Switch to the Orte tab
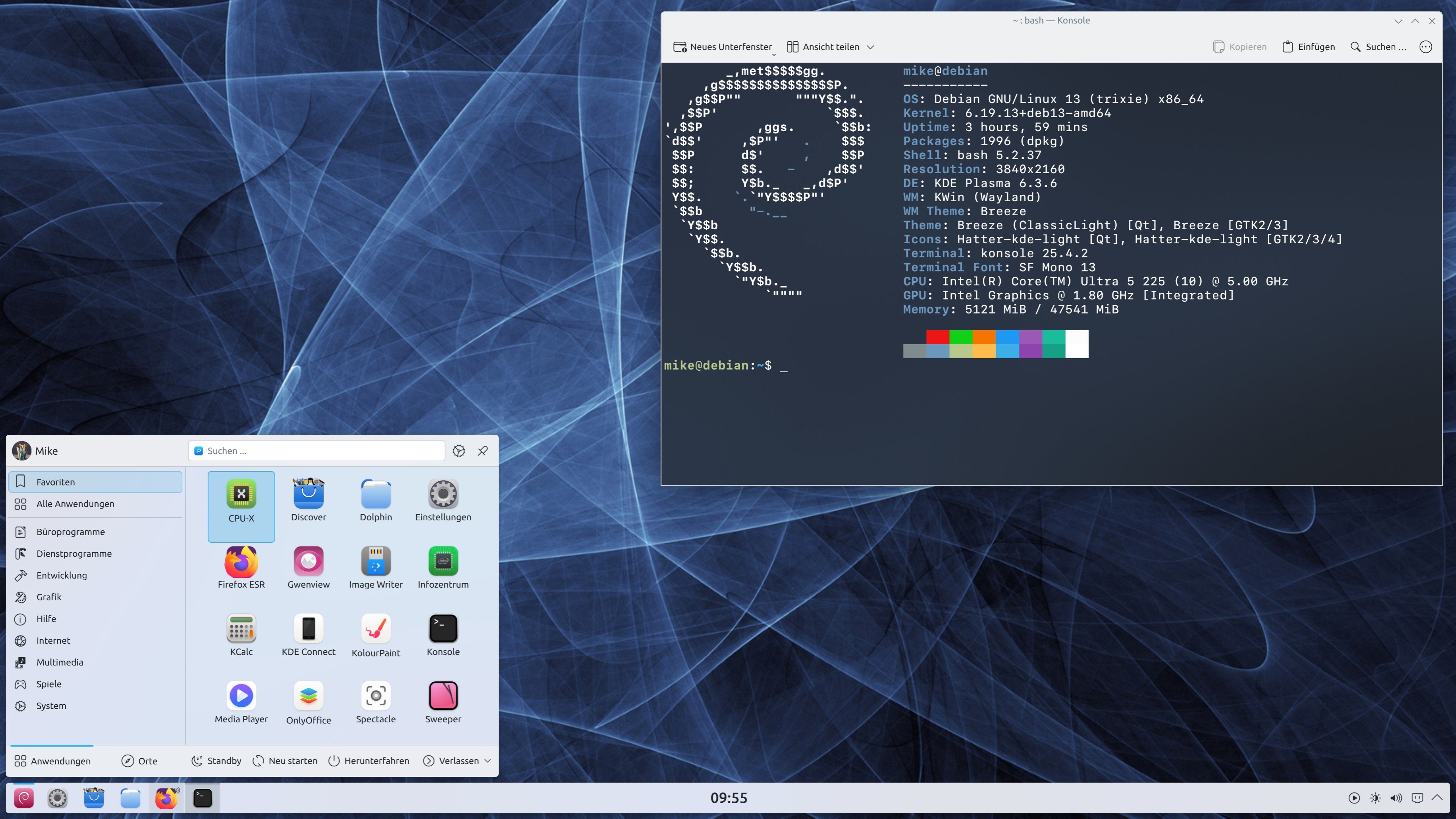This screenshot has width=1456, height=819. (x=140, y=761)
